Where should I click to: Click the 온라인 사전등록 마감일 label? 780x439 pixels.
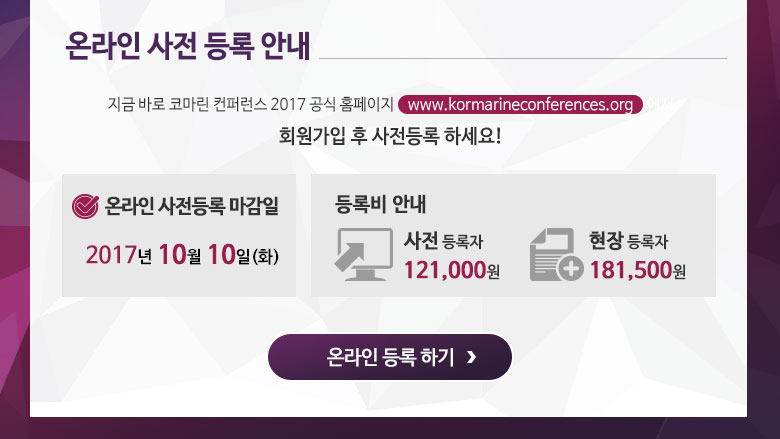point(192,206)
